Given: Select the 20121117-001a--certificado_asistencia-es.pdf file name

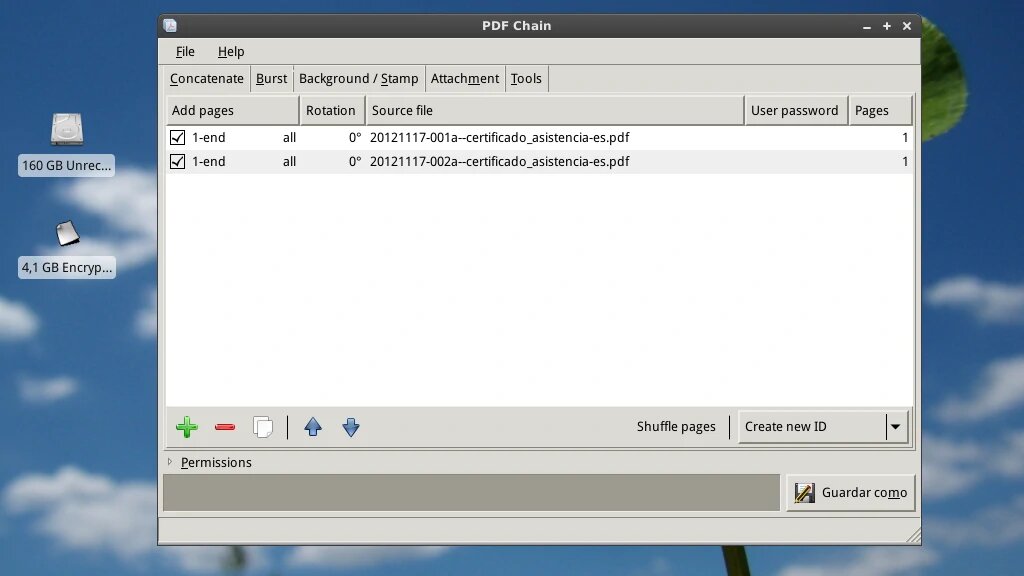Looking at the screenshot, I should (x=500, y=138).
